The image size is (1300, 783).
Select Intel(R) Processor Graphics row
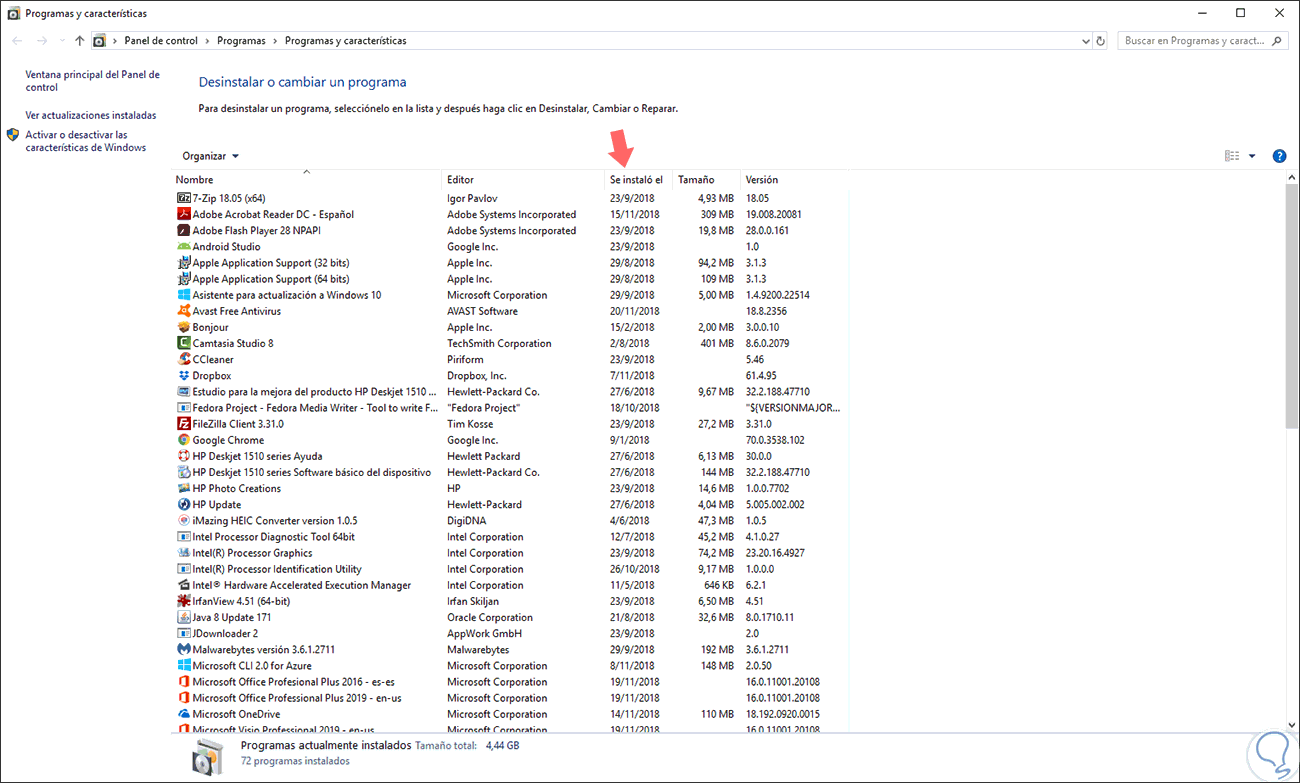click(x=510, y=553)
